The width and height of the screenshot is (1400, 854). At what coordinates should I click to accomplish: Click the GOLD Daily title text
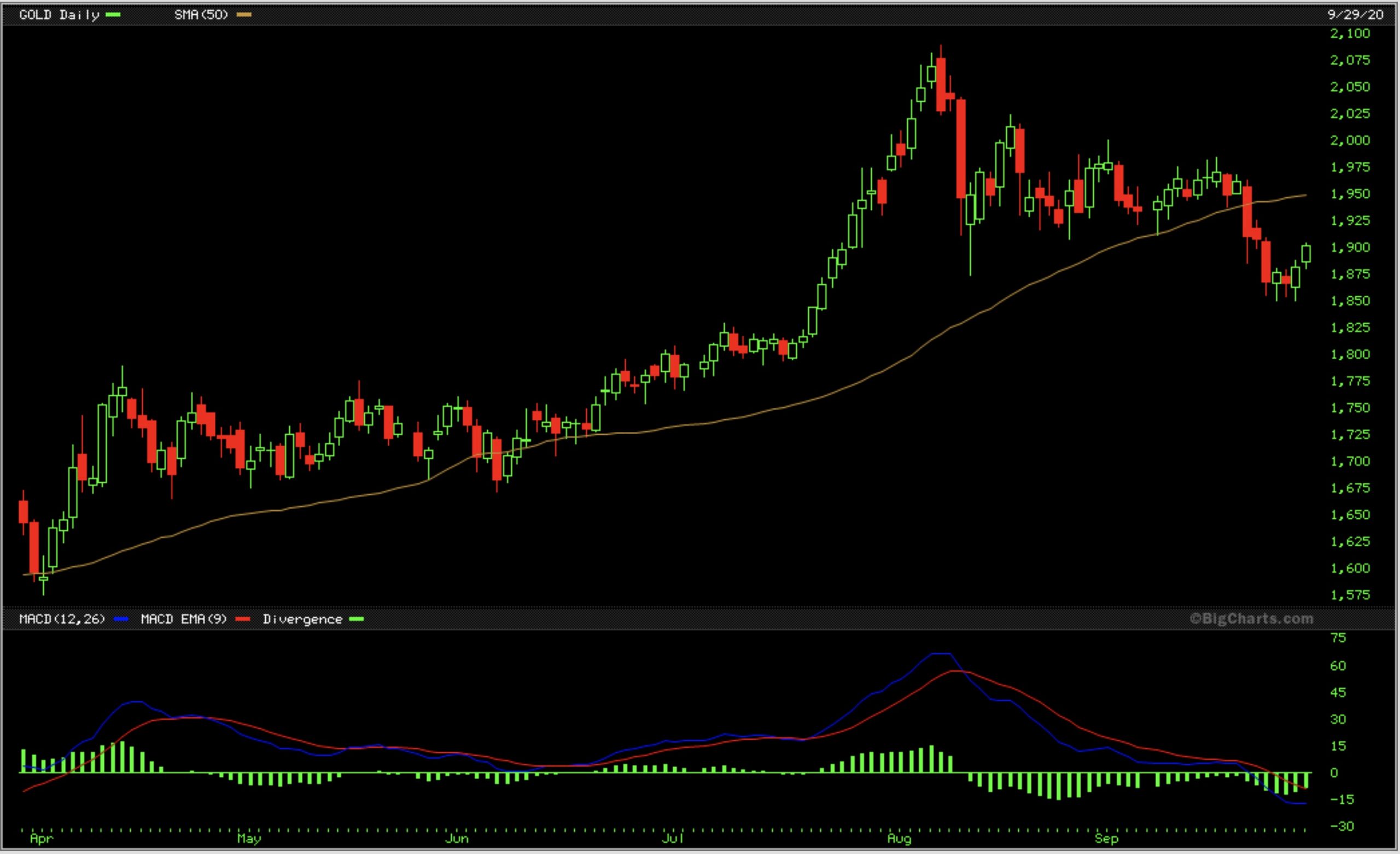point(59,15)
